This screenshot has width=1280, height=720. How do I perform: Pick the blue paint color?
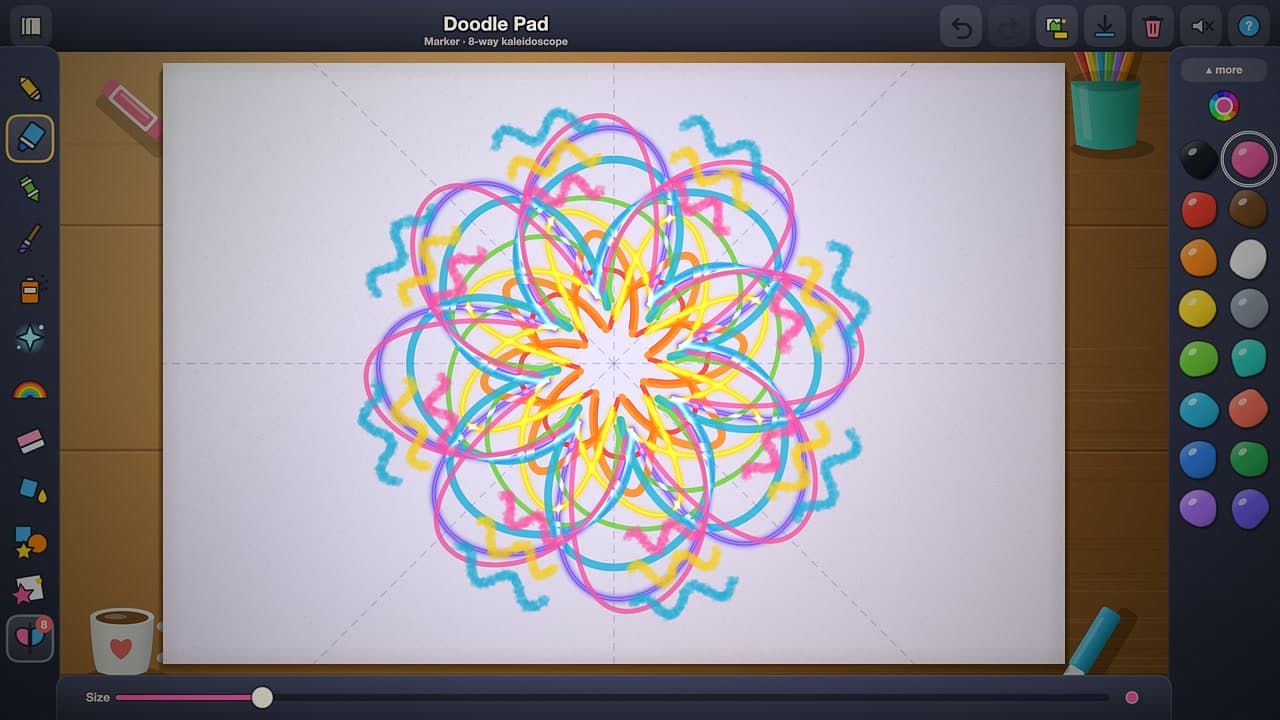(1198, 458)
